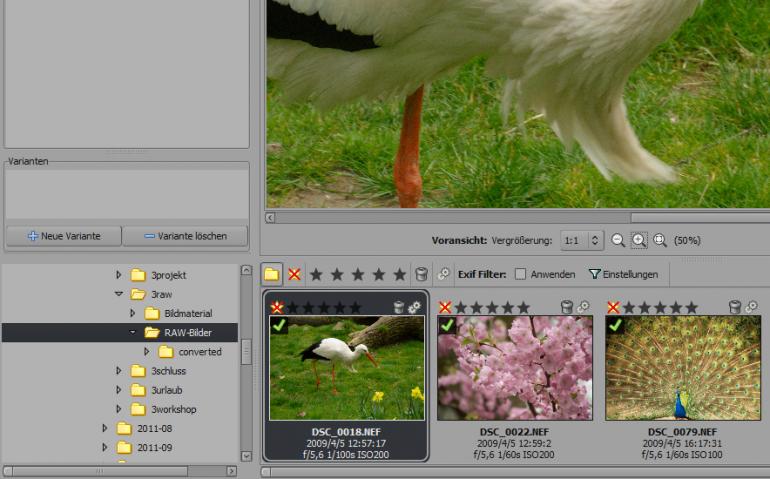Toggle the 4-star filter in the filter bar
Image resolution: width=770 pixels, height=479 pixels.
[x=379, y=274]
